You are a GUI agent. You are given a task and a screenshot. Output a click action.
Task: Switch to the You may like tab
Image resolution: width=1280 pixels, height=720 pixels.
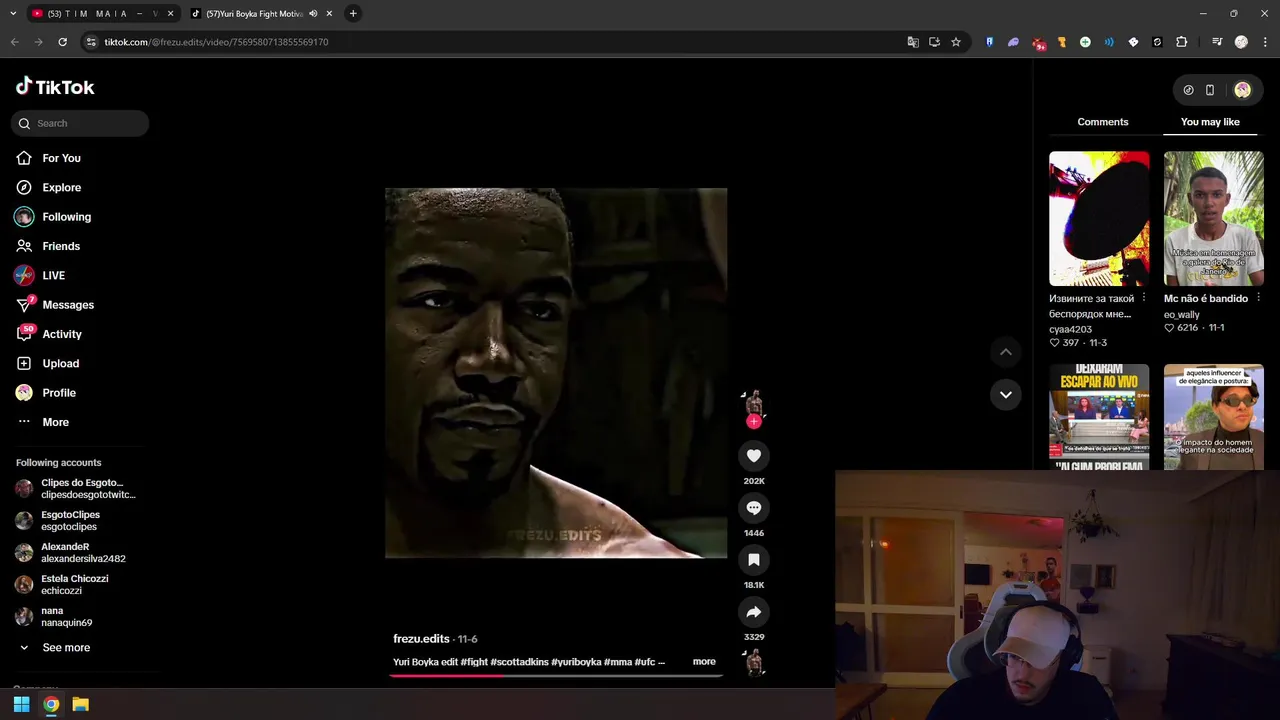point(1210,122)
